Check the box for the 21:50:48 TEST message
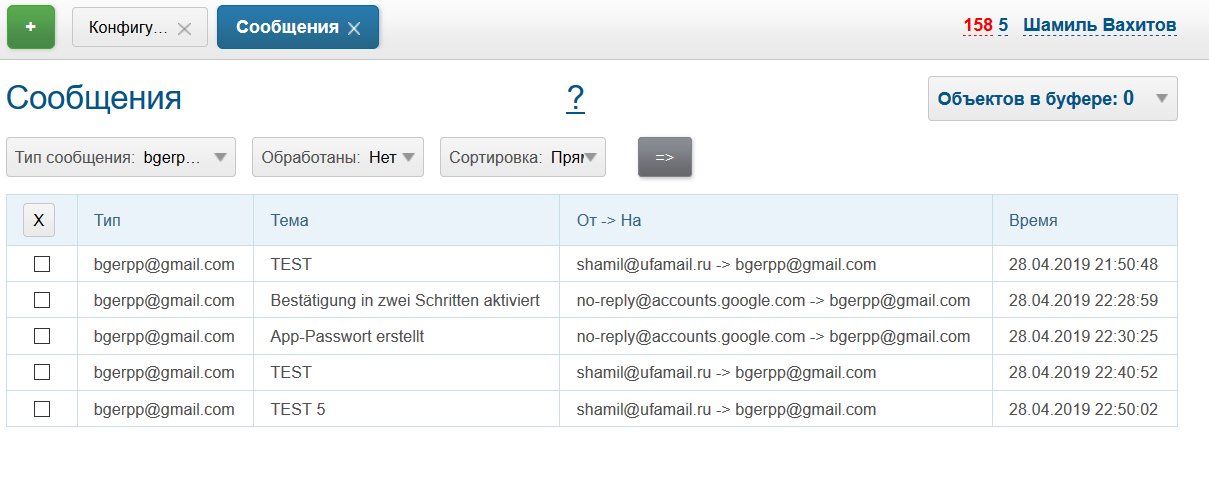This screenshot has height=491, width=1209. pos(42,265)
